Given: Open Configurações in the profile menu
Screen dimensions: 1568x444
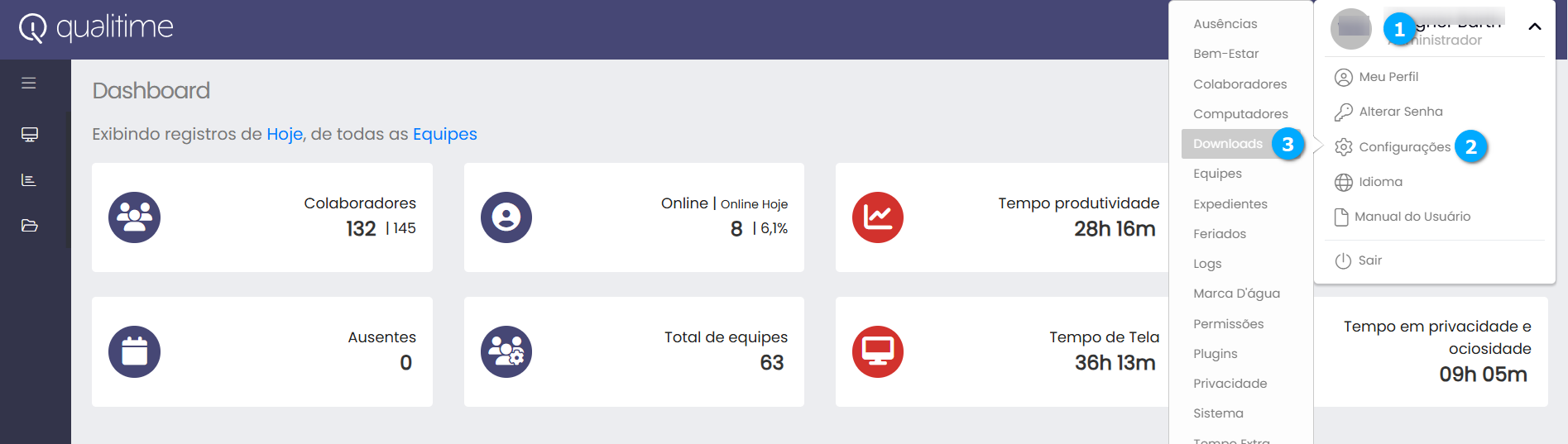Looking at the screenshot, I should pyautogui.click(x=1404, y=147).
